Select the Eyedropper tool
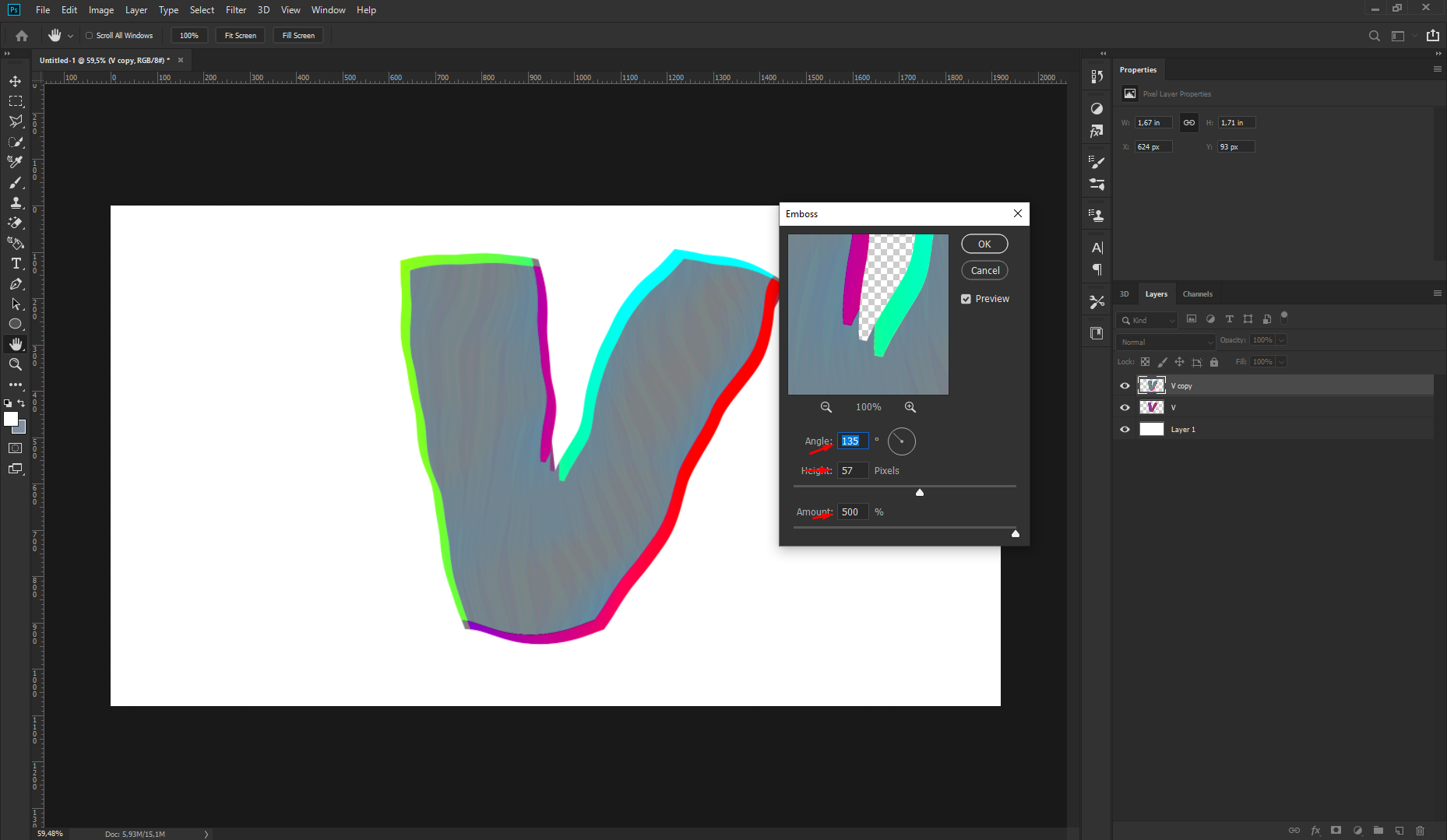 16,162
